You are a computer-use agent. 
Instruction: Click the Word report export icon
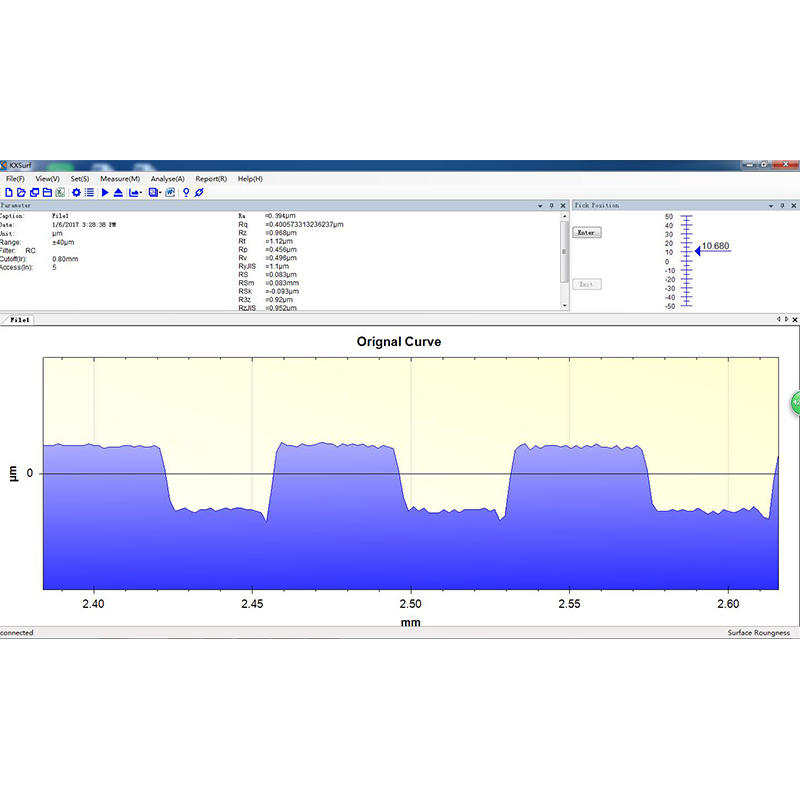(x=170, y=192)
